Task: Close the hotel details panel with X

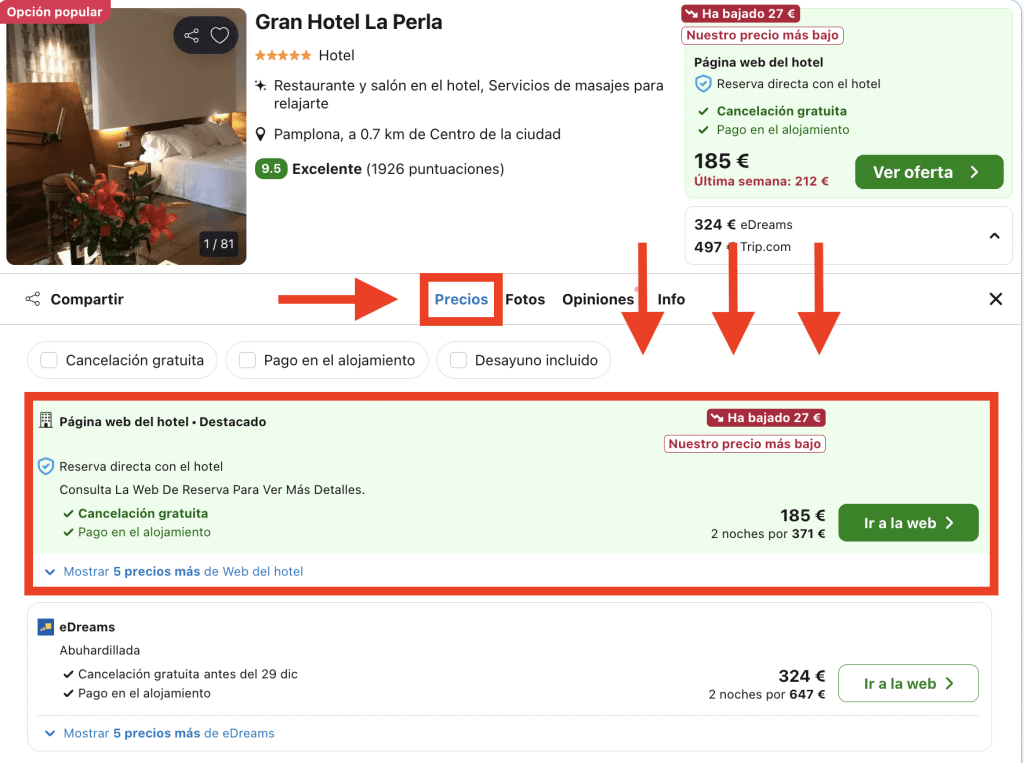Action: pyautogui.click(x=995, y=299)
